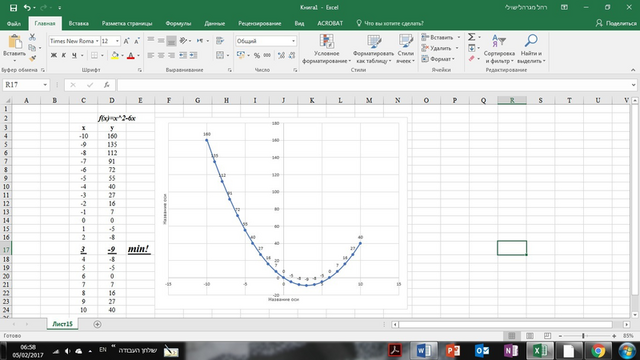Open Sort and Filter (Сортировка и фильтр)
The width and height of the screenshot is (640, 360).
coord(499,49)
